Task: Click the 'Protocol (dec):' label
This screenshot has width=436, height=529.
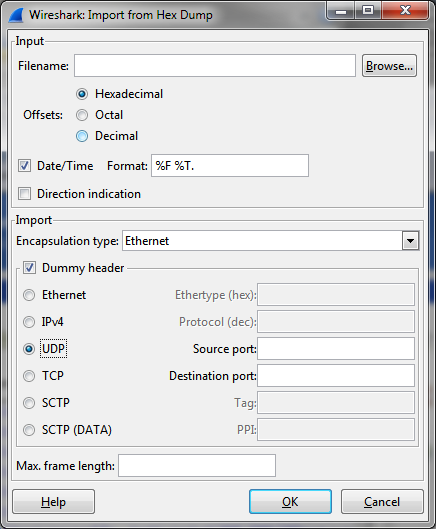Action: point(218,322)
